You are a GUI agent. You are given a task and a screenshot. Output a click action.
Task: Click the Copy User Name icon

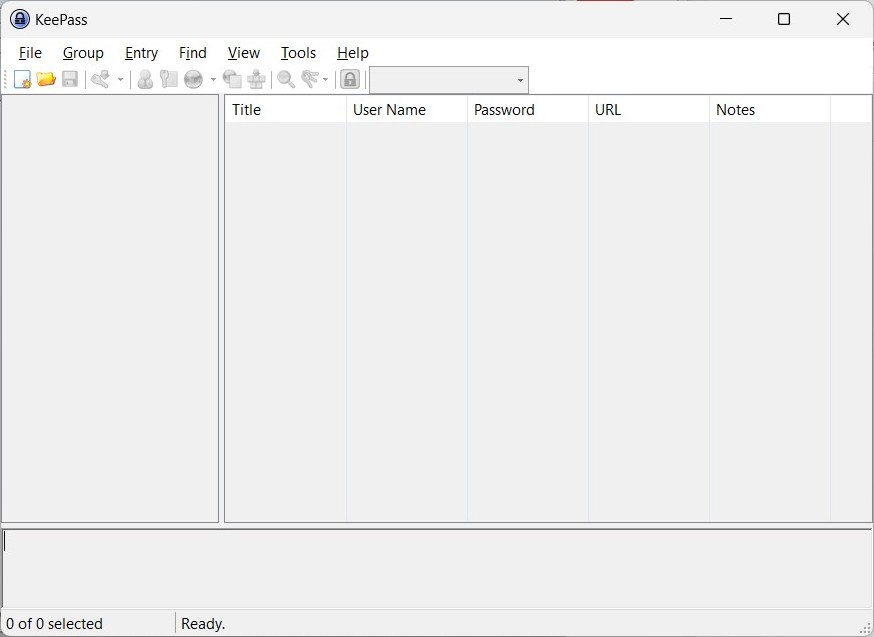[145, 80]
